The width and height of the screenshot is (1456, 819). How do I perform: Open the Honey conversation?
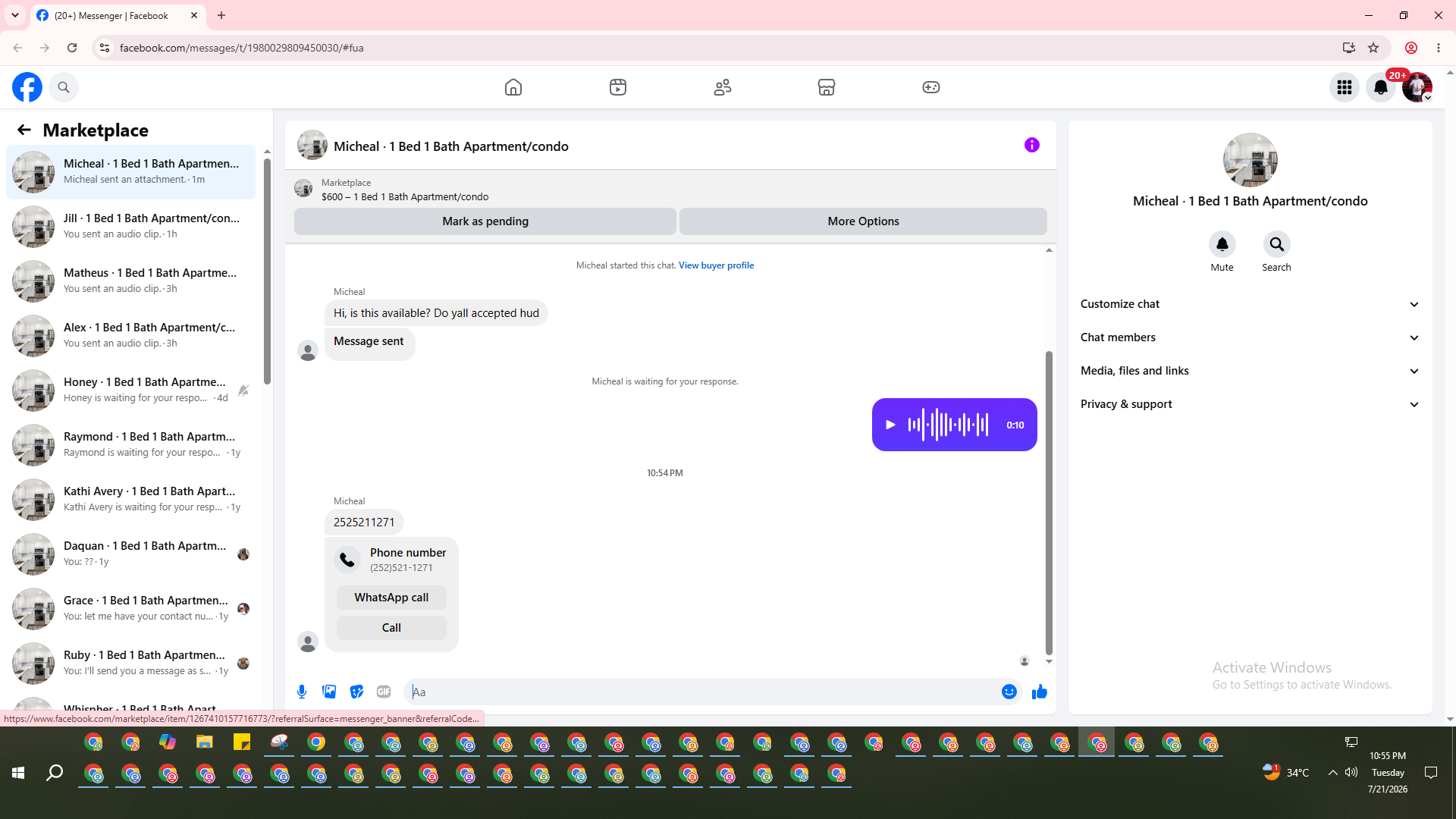(x=130, y=390)
